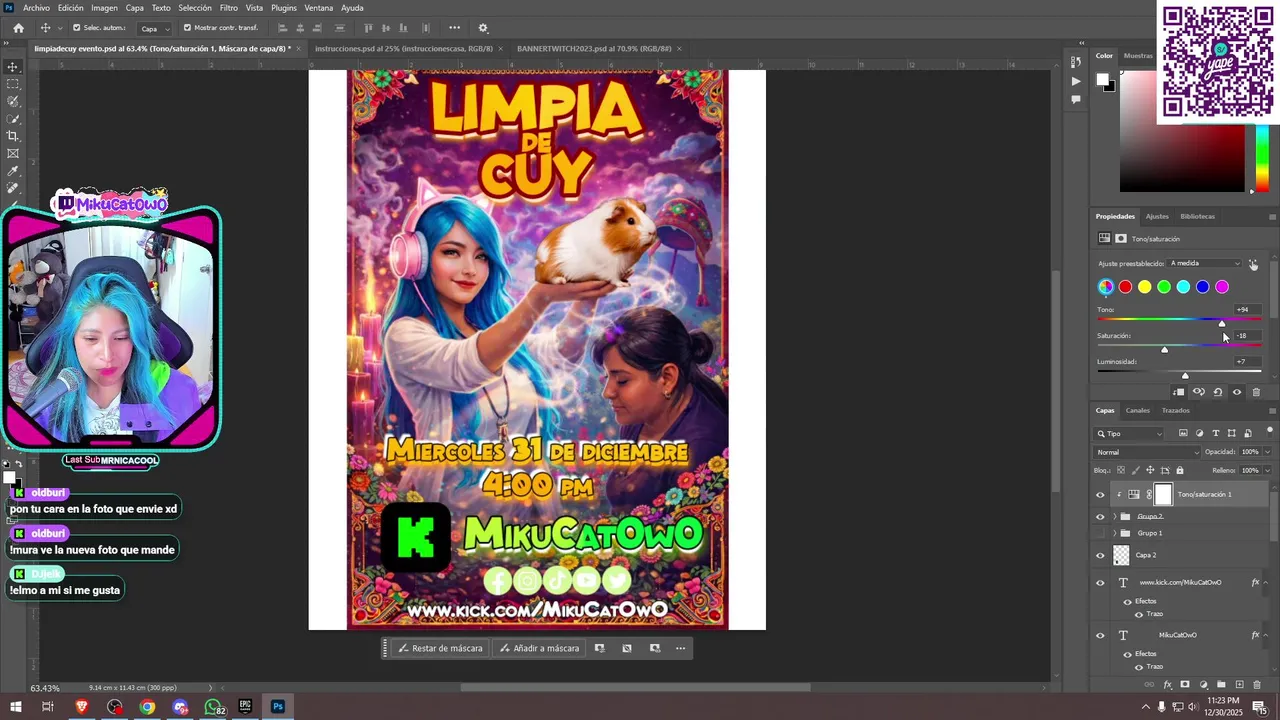This screenshot has width=1280, height=720.
Task: Hide the Grupo 2 layer group
Action: point(1100,517)
